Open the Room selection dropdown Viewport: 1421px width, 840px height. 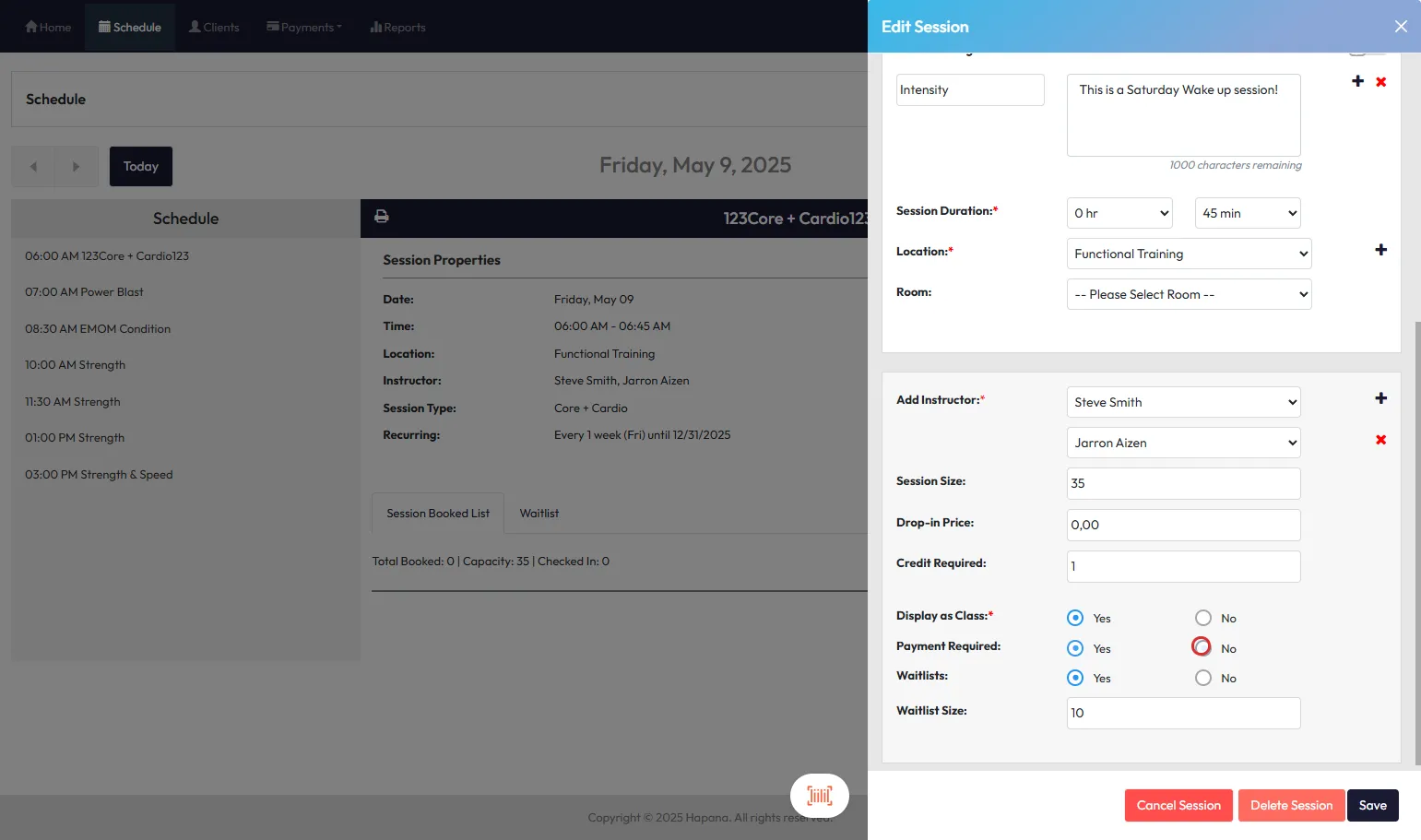tap(1189, 294)
